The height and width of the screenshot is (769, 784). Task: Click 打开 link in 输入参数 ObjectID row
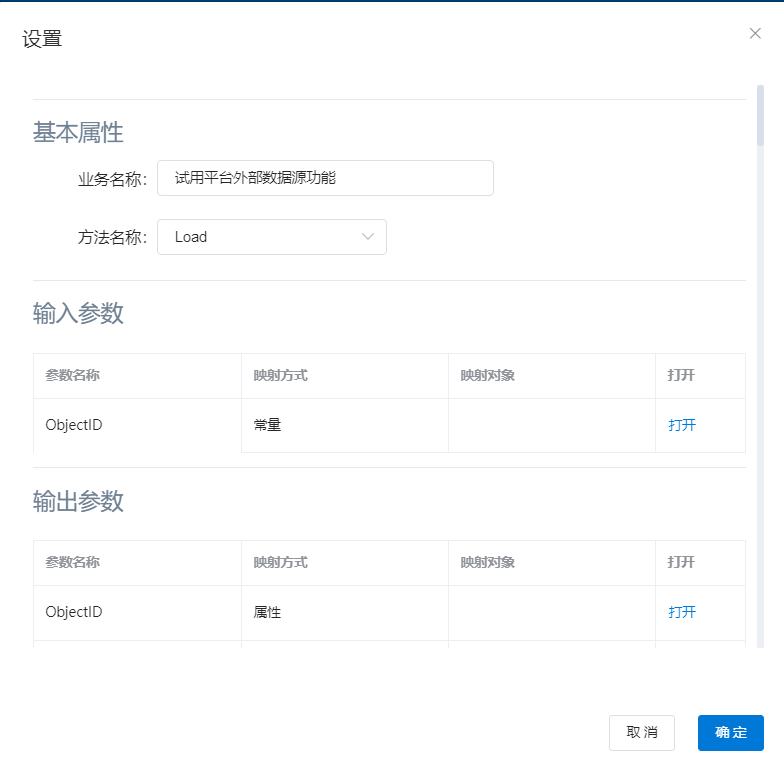(x=682, y=425)
